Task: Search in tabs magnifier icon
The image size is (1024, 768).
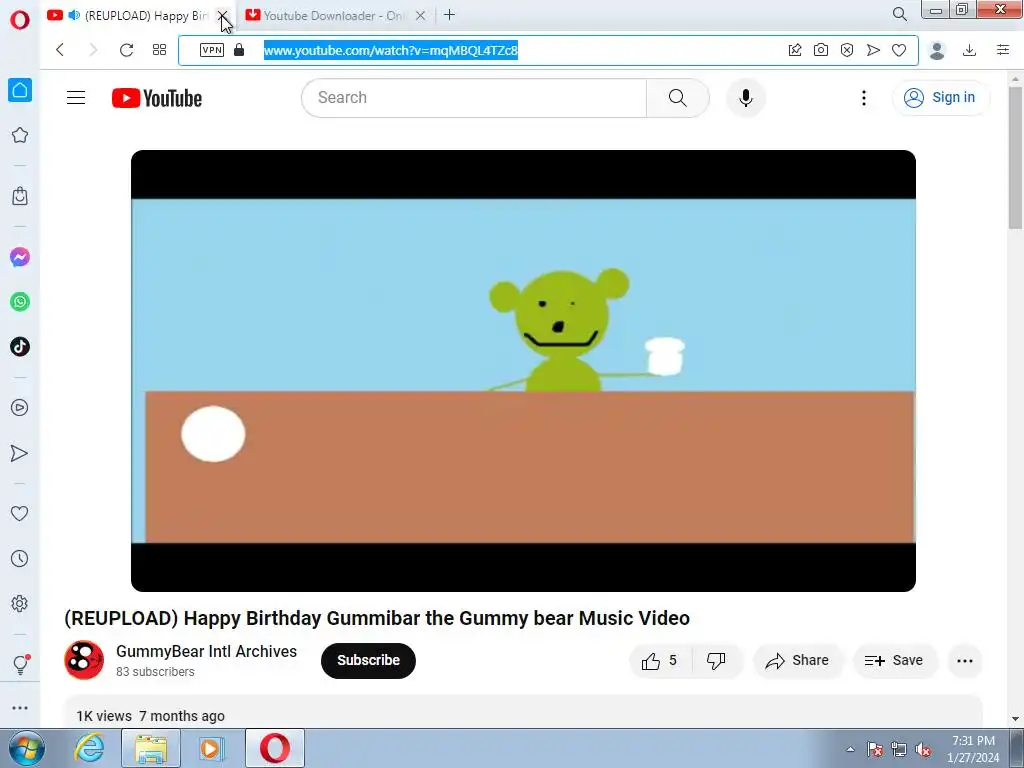Action: (x=900, y=14)
